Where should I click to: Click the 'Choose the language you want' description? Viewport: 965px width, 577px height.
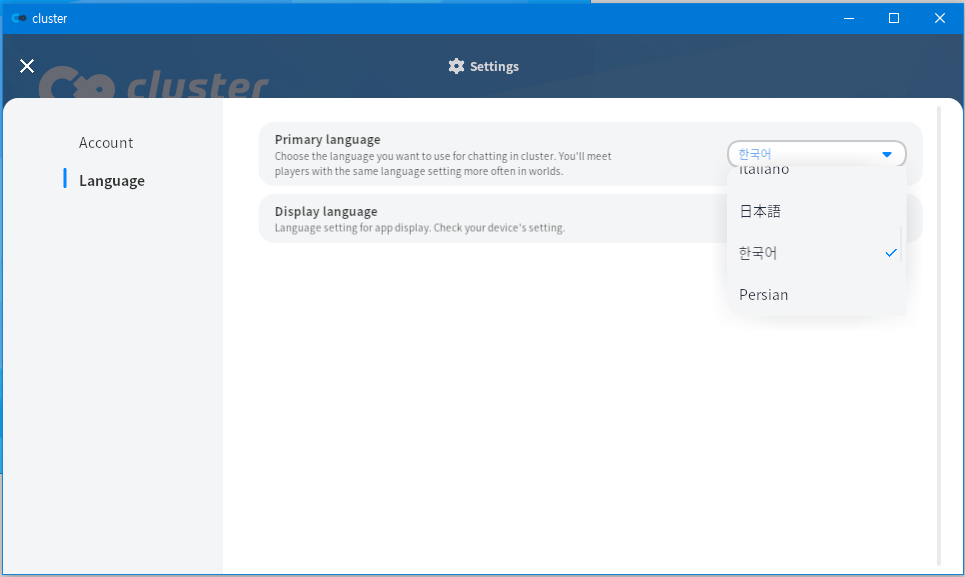point(443,164)
